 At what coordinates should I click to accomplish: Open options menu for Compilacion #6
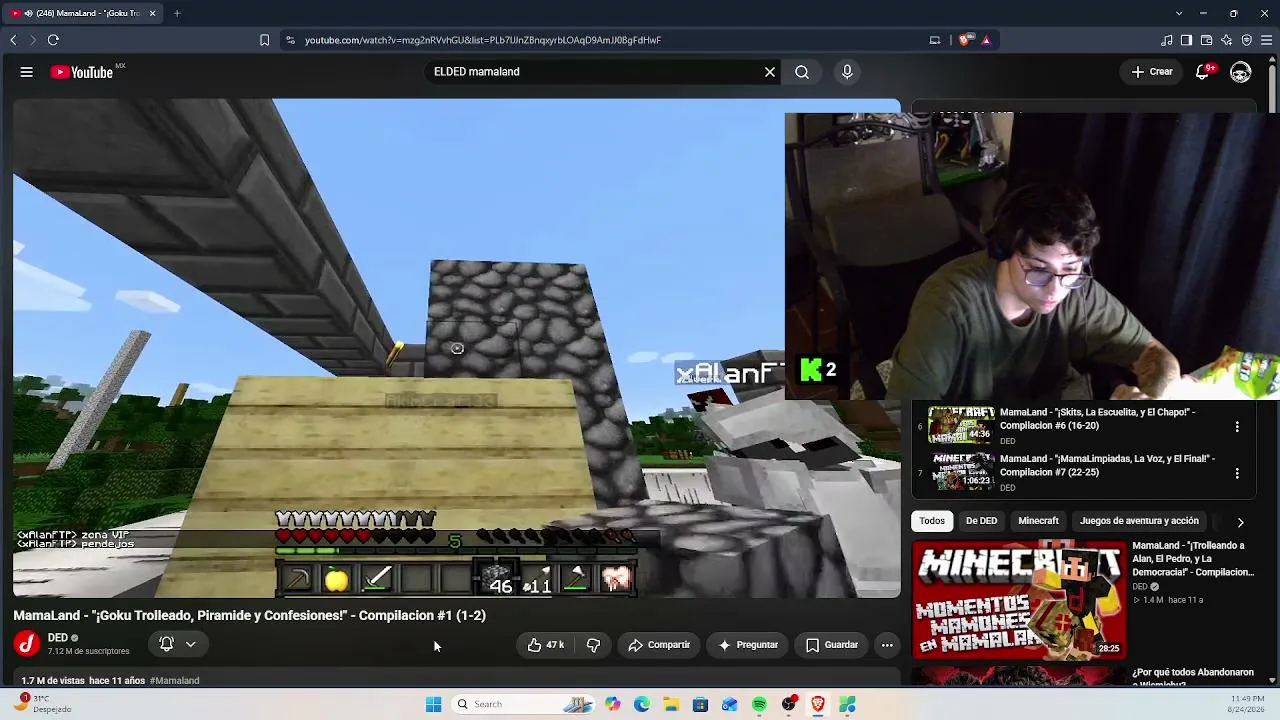point(1237,426)
